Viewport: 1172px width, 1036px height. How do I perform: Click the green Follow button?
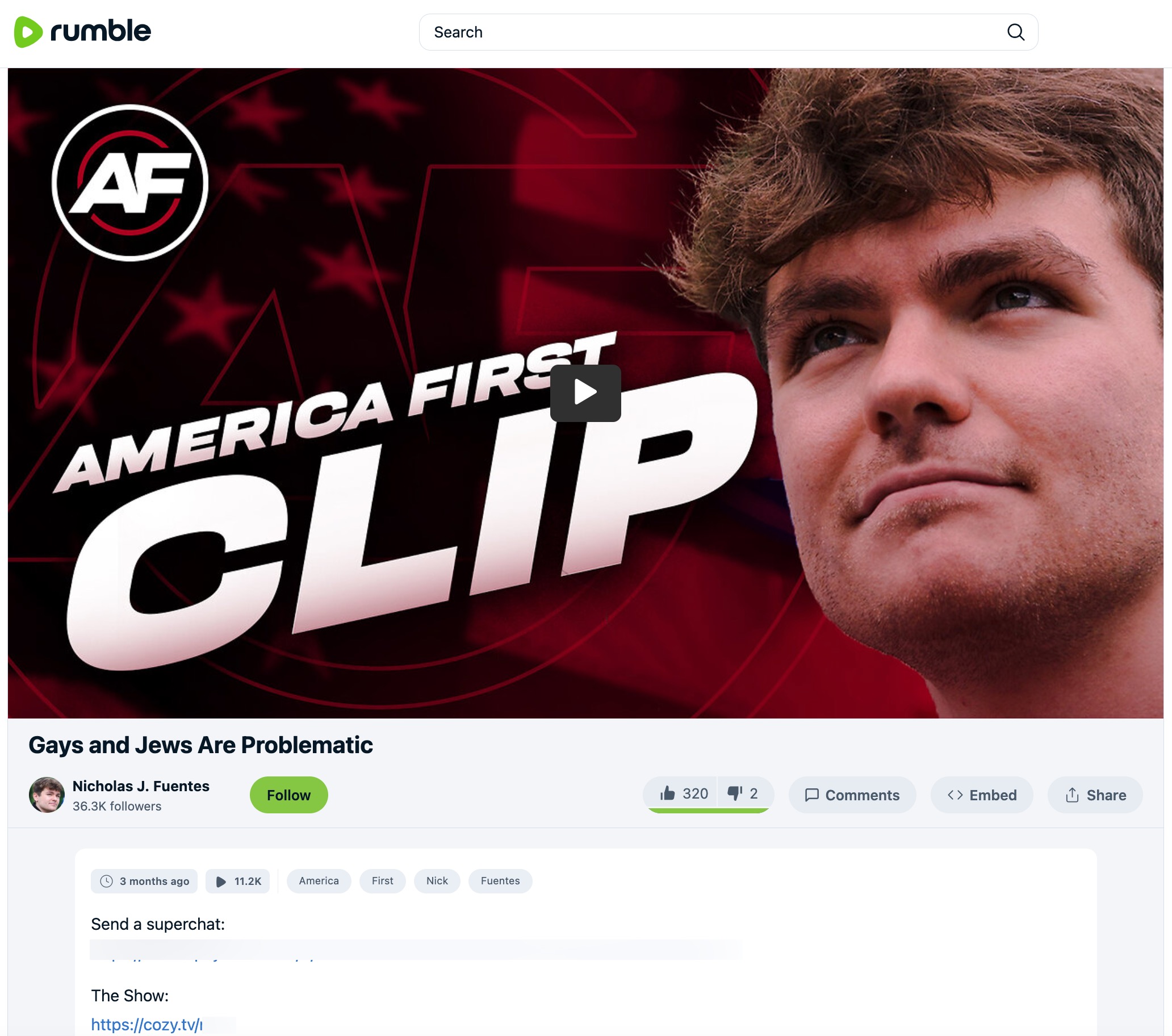[288, 795]
